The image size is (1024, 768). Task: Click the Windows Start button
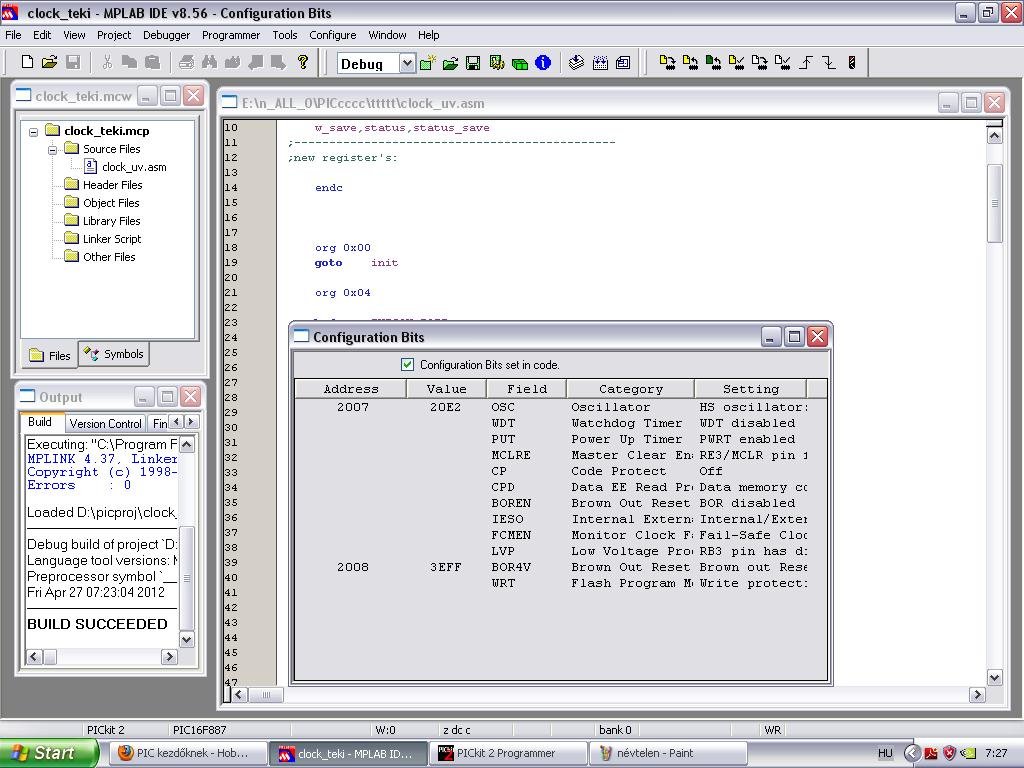point(45,753)
